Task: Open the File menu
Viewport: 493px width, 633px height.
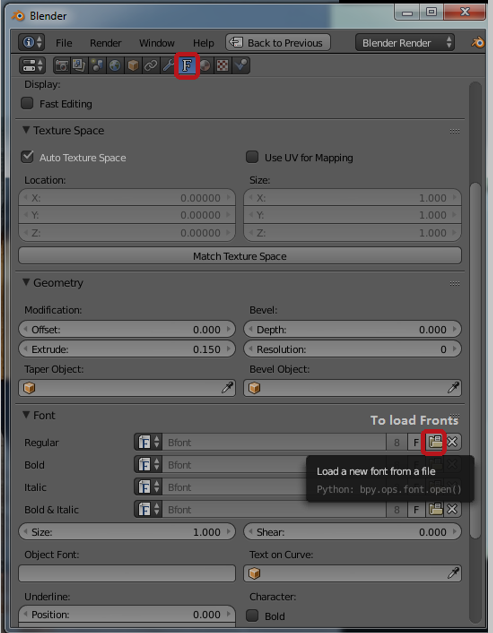Action: tap(64, 43)
